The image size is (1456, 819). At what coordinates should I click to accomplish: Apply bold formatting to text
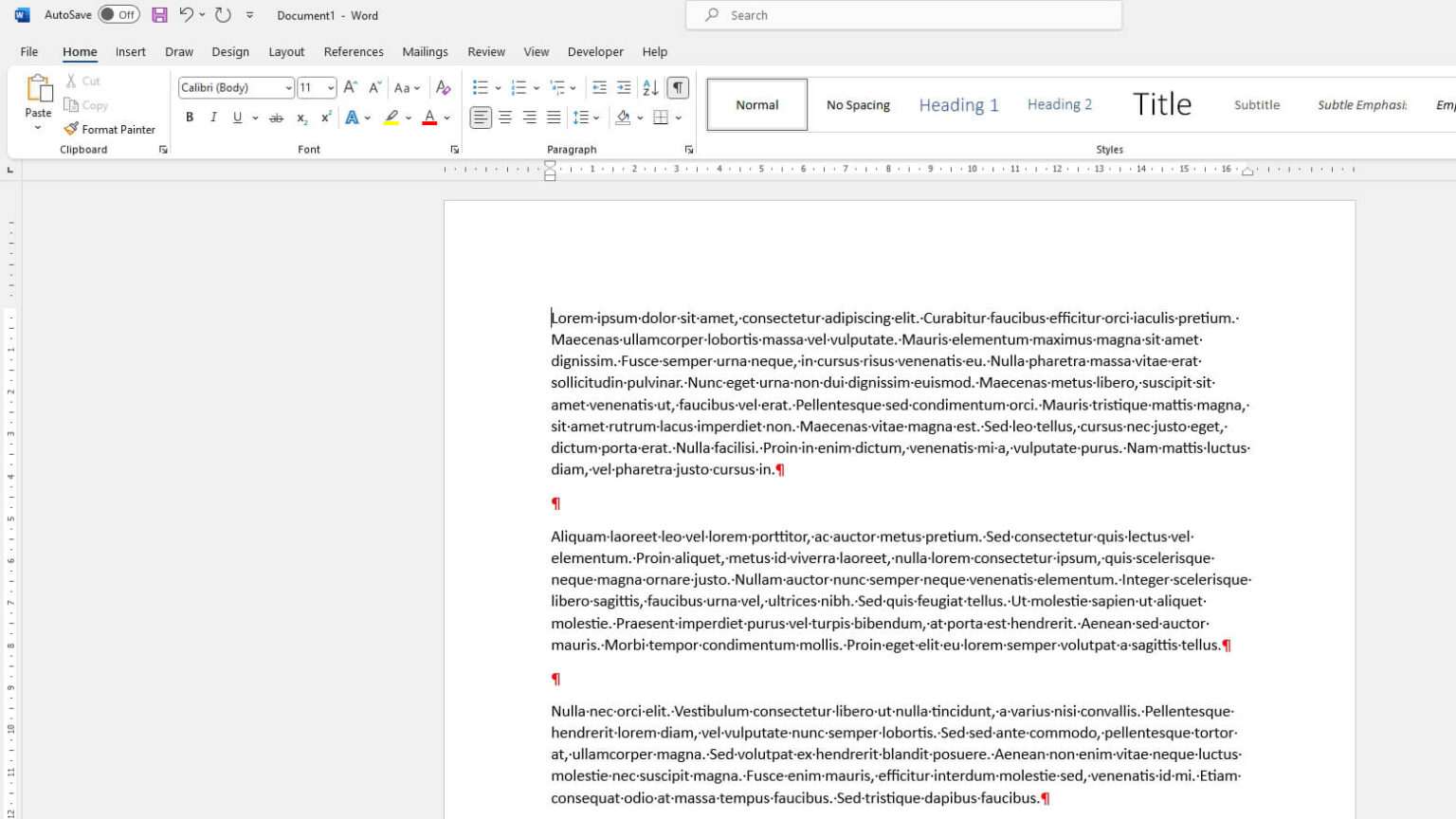[x=189, y=118]
